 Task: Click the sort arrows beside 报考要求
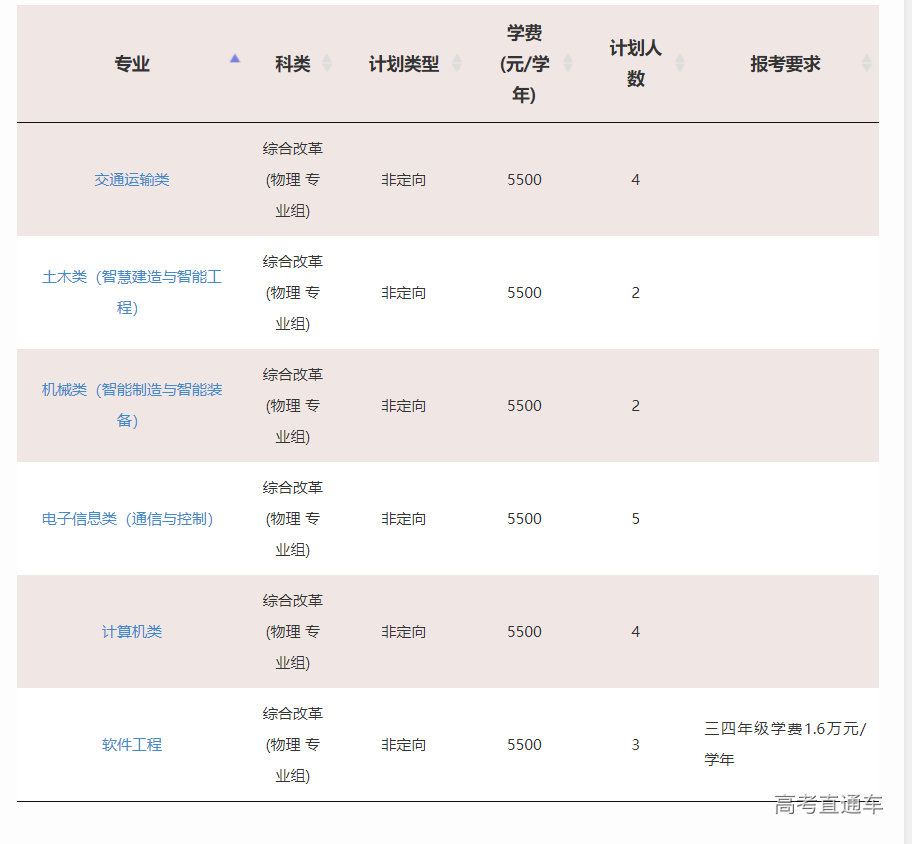point(866,64)
